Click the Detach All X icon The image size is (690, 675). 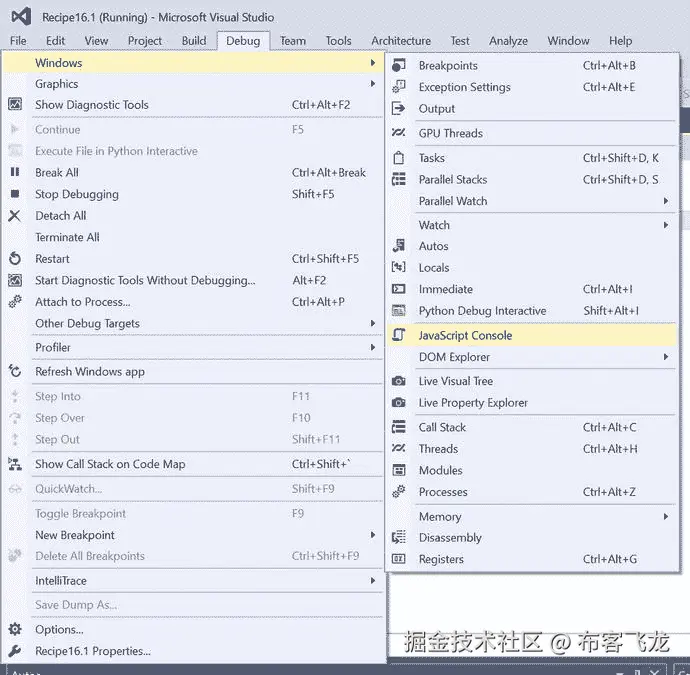[x=15, y=216]
